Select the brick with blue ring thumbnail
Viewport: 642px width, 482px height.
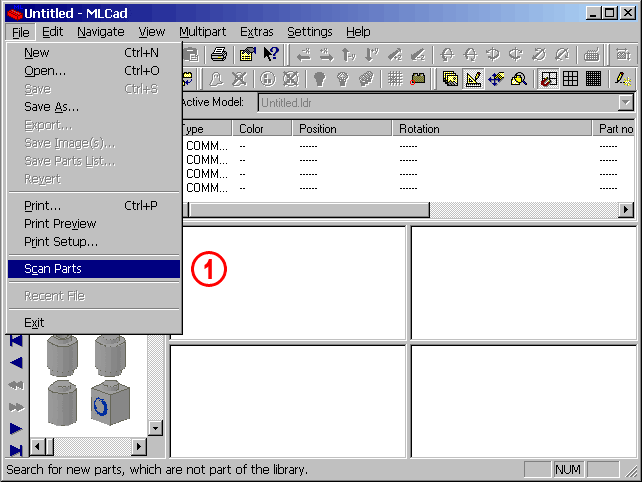(x=110, y=403)
